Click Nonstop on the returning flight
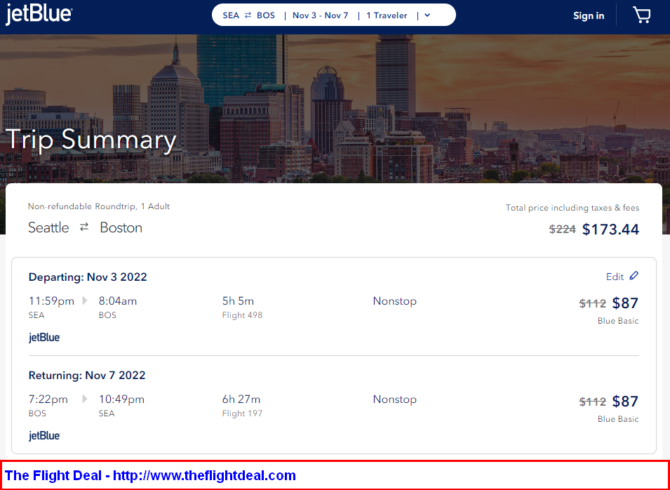The width and height of the screenshot is (670, 490). 394,399
